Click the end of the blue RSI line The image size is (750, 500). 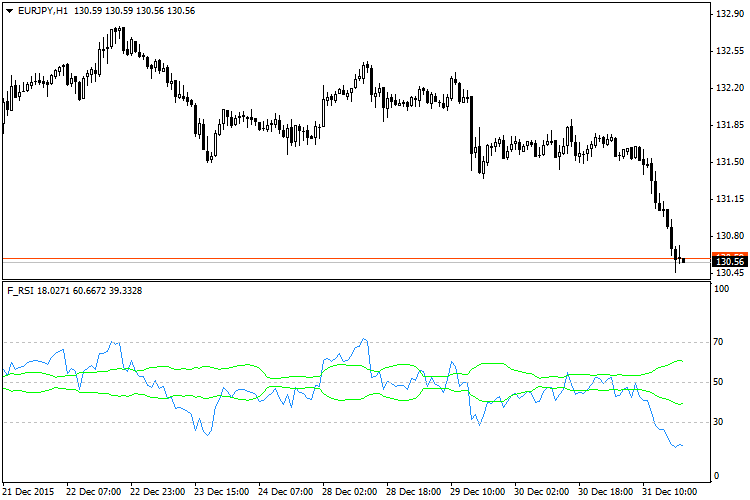682,446
